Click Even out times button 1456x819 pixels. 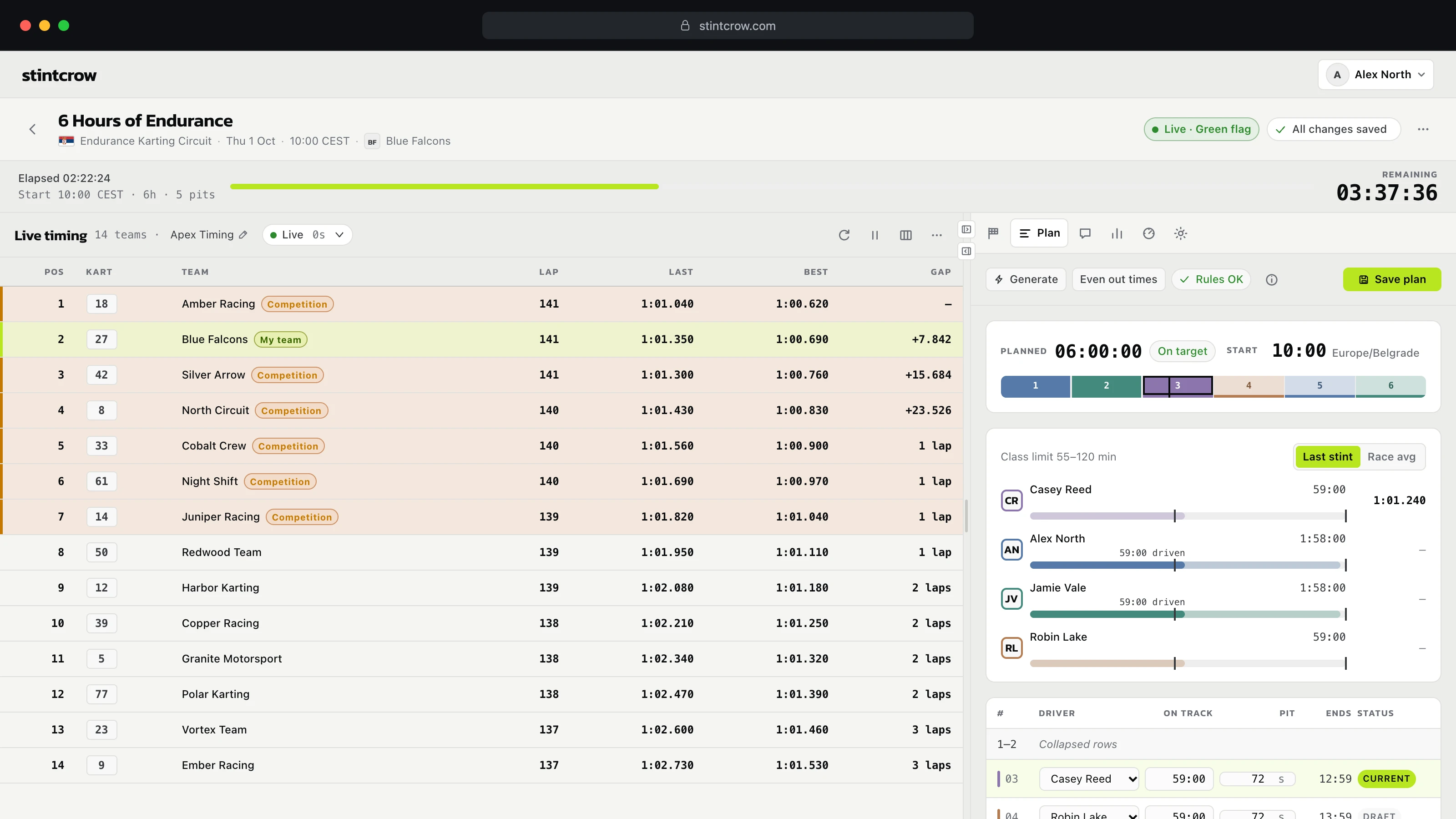[1118, 279]
